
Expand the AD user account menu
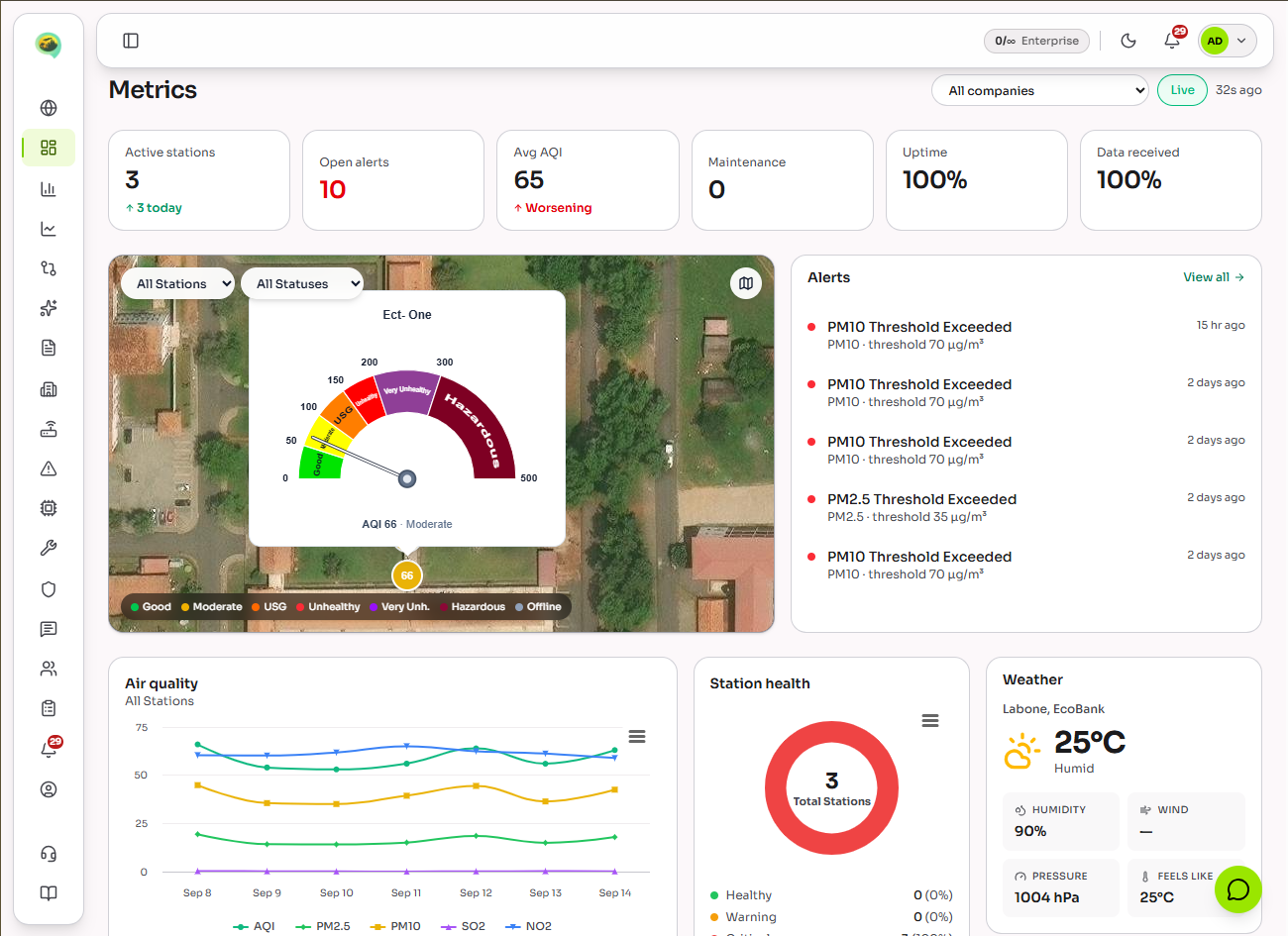tap(1228, 41)
